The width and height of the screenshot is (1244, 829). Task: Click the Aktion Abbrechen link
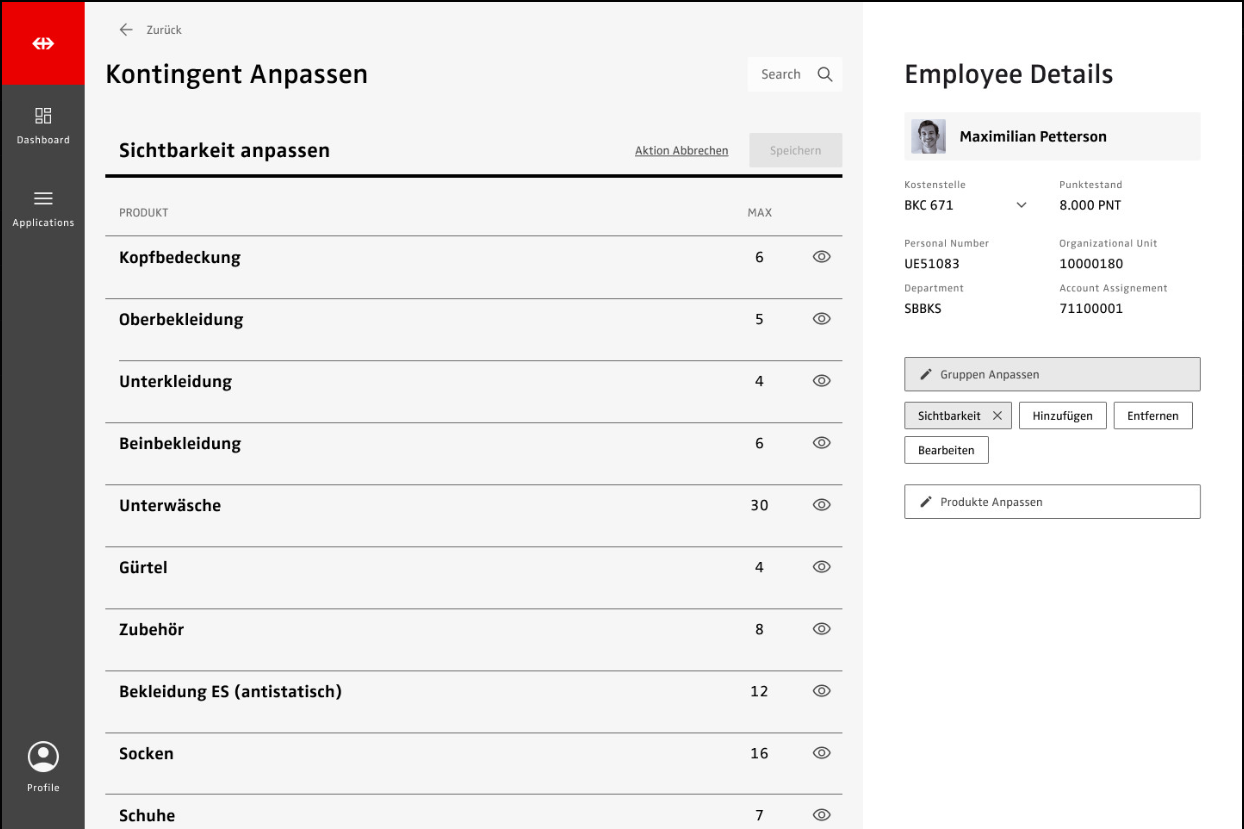tap(681, 151)
